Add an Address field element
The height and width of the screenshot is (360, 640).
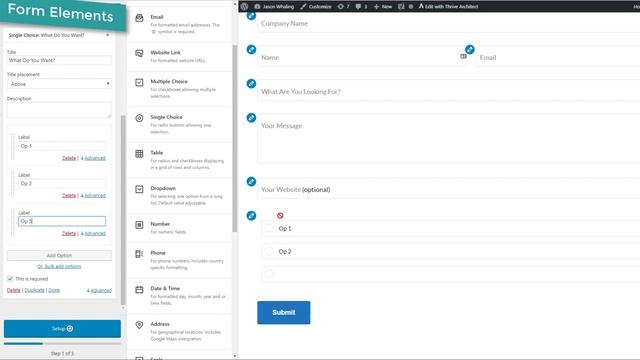tap(180, 331)
